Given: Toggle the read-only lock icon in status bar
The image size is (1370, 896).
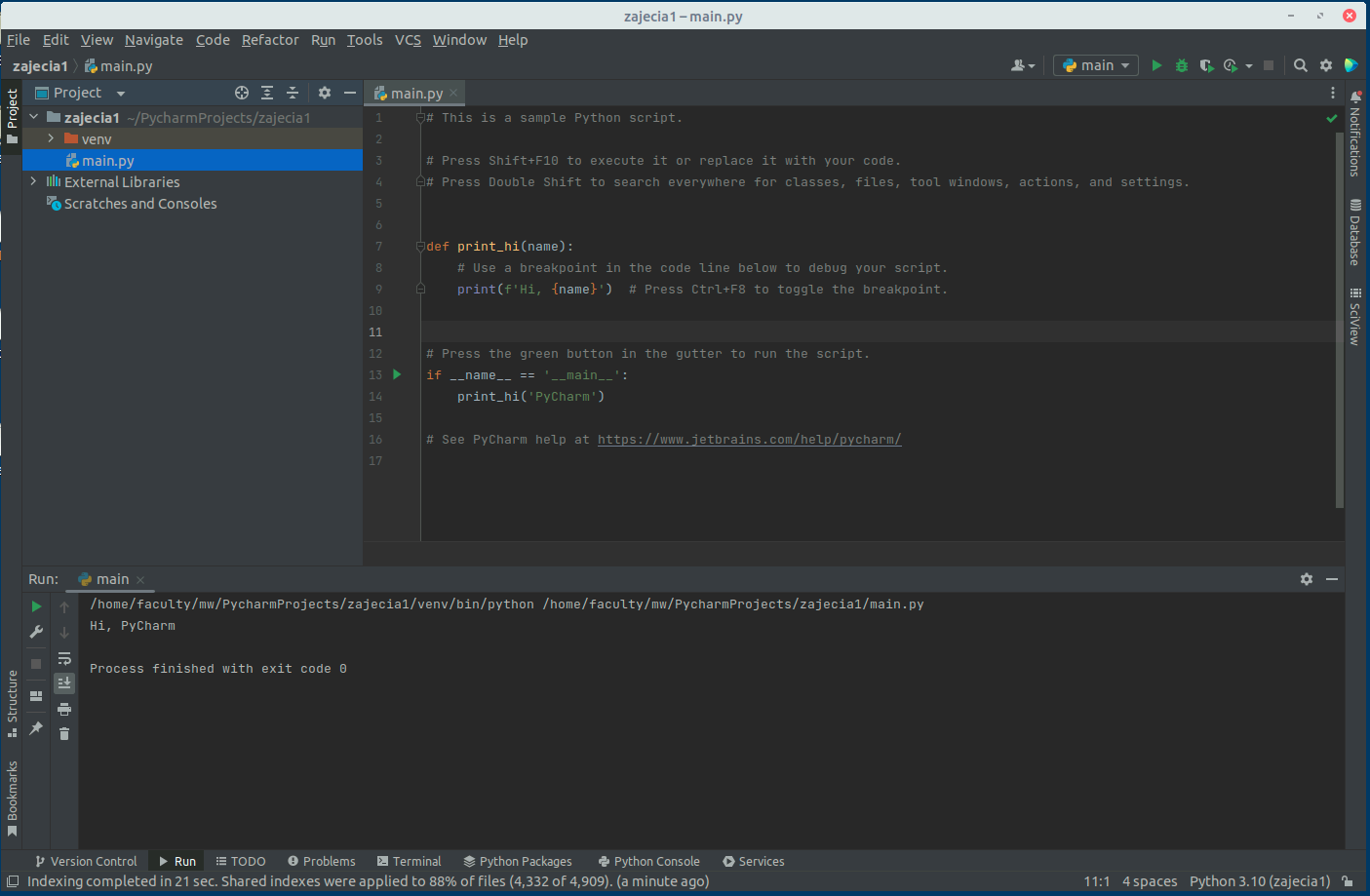Looking at the screenshot, I should (1347, 881).
